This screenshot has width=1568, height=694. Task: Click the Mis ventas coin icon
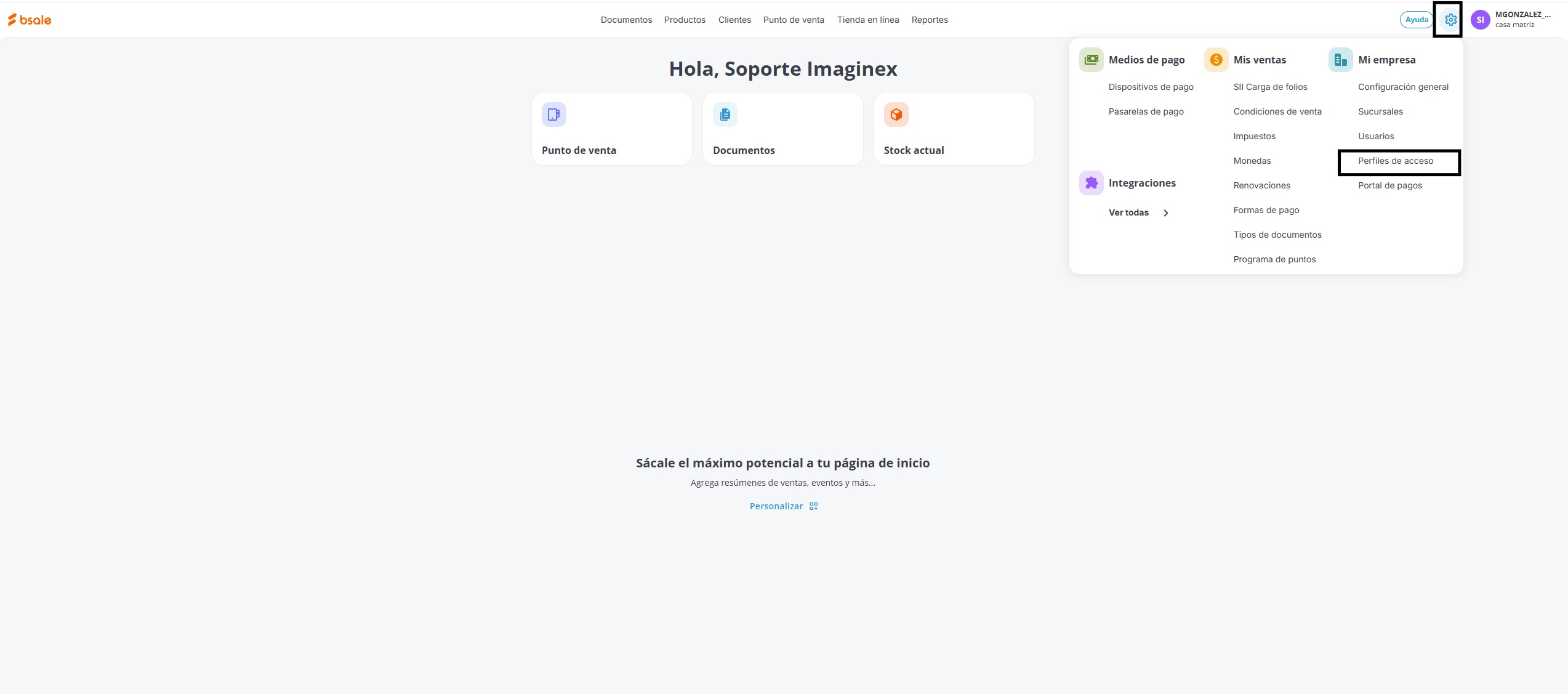point(1216,60)
